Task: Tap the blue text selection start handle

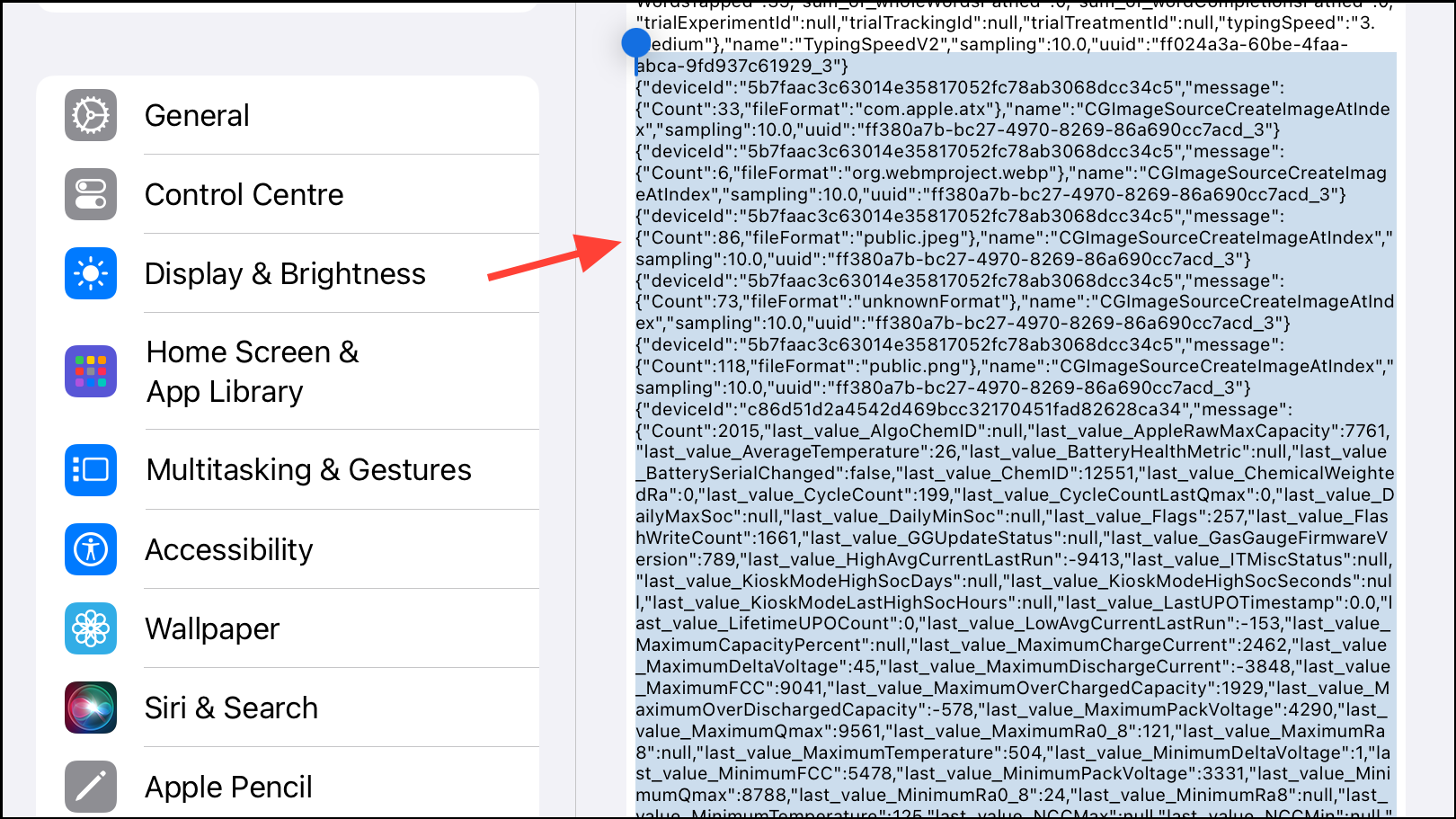Action: [635, 42]
